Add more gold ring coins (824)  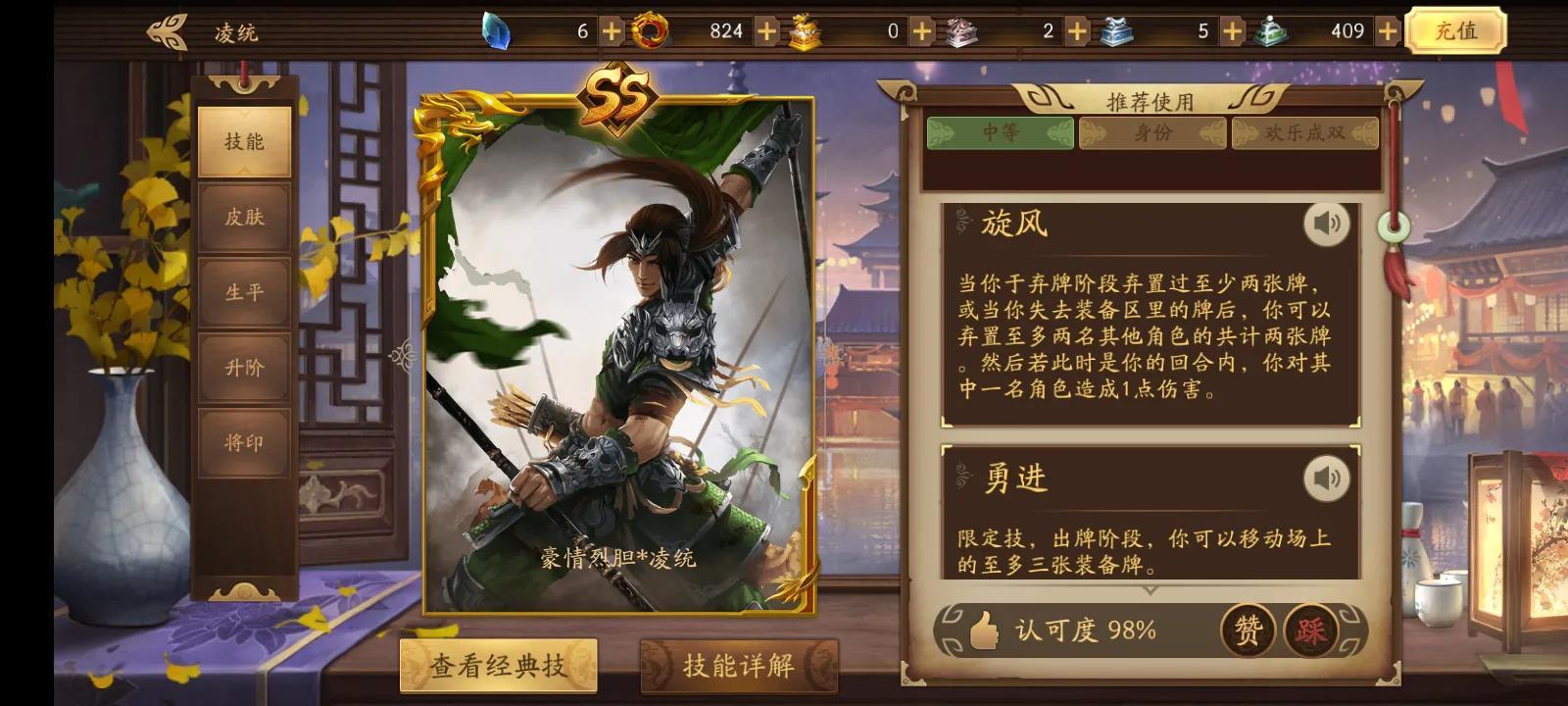pyautogui.click(x=767, y=31)
